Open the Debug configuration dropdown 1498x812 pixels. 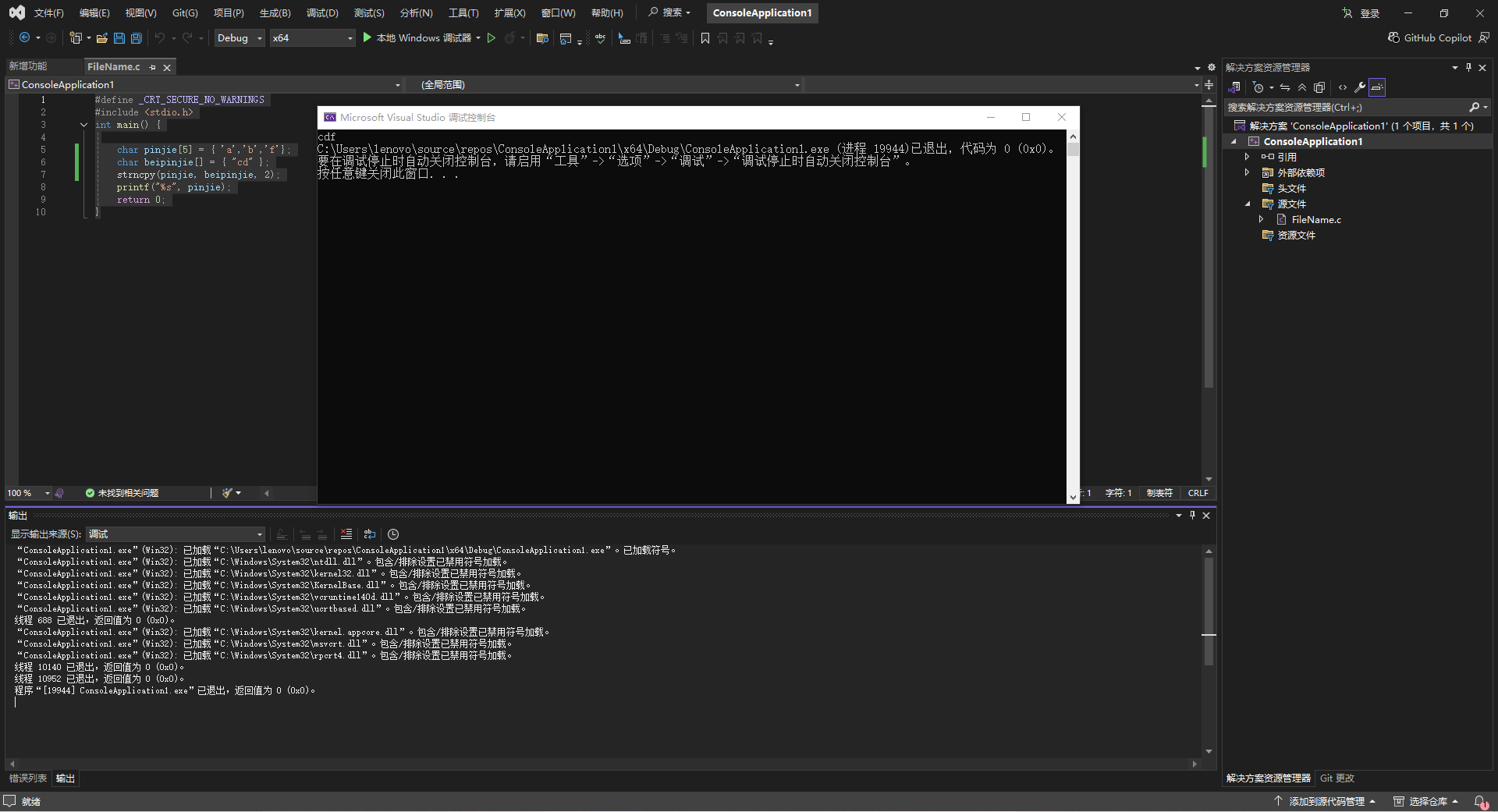(x=240, y=37)
